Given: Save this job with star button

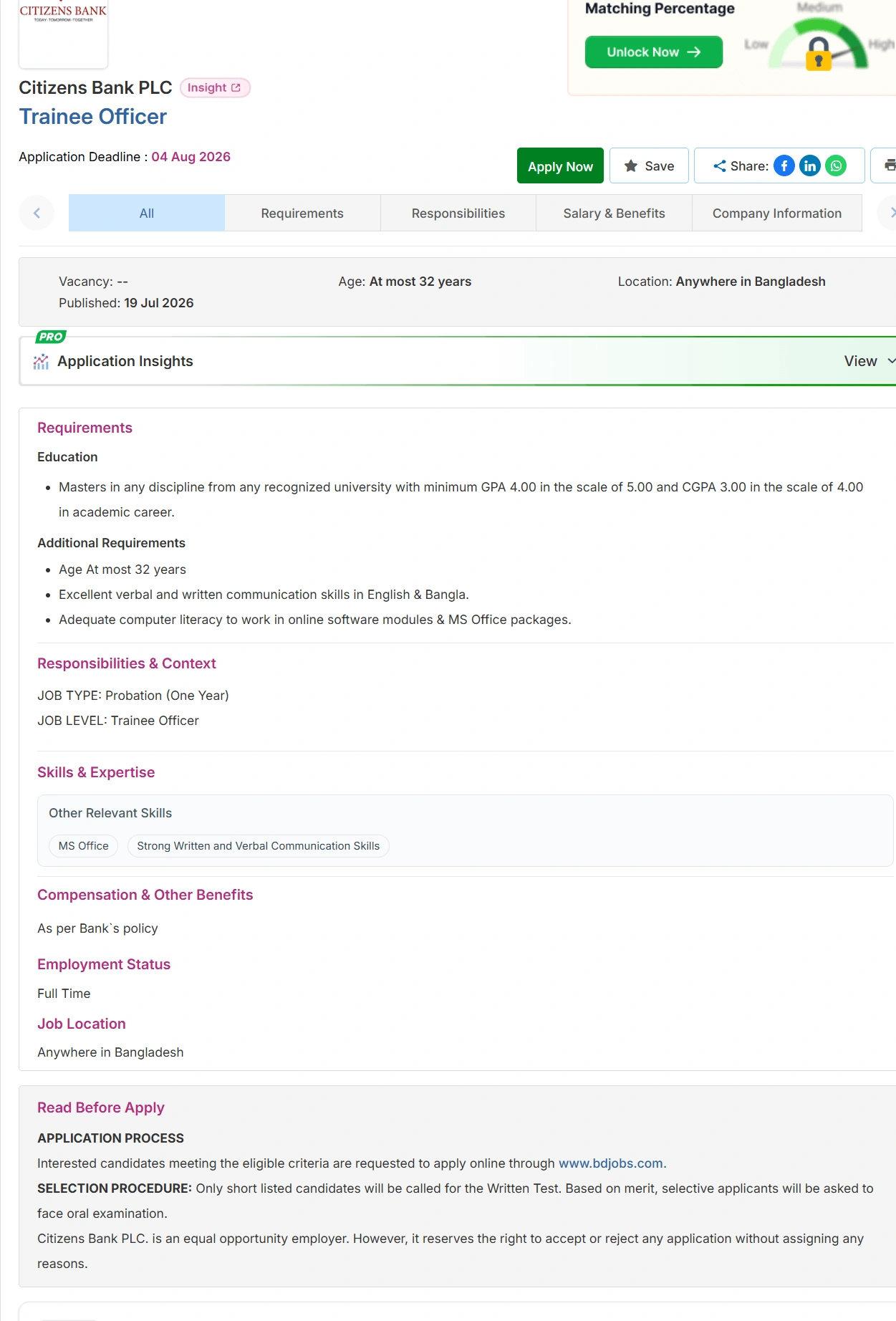Looking at the screenshot, I should point(650,166).
